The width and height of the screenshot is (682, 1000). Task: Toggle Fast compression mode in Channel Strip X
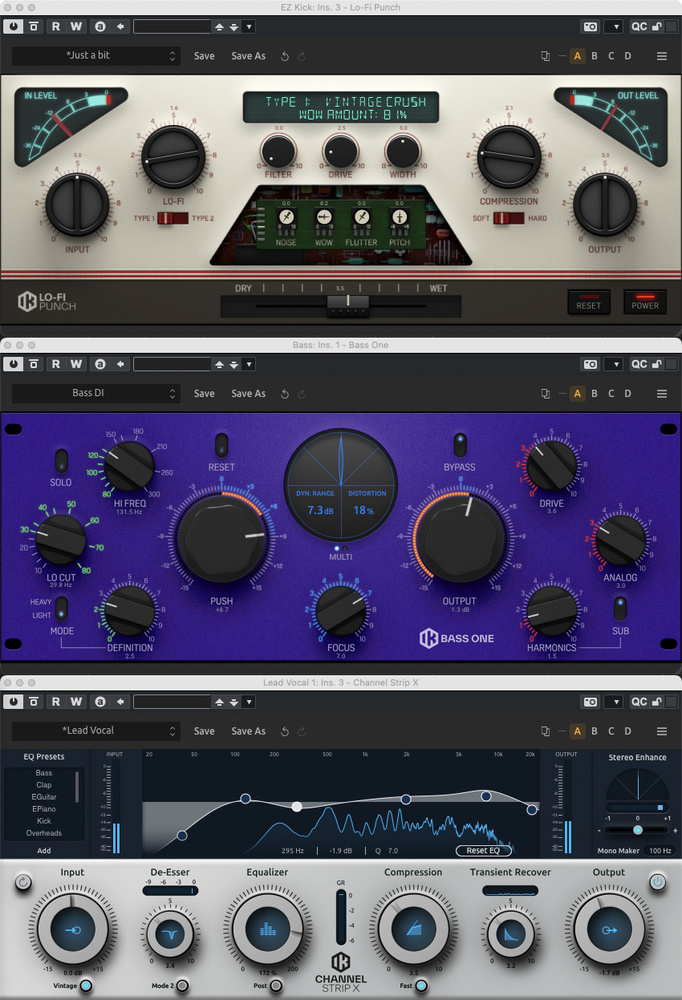coord(421,985)
